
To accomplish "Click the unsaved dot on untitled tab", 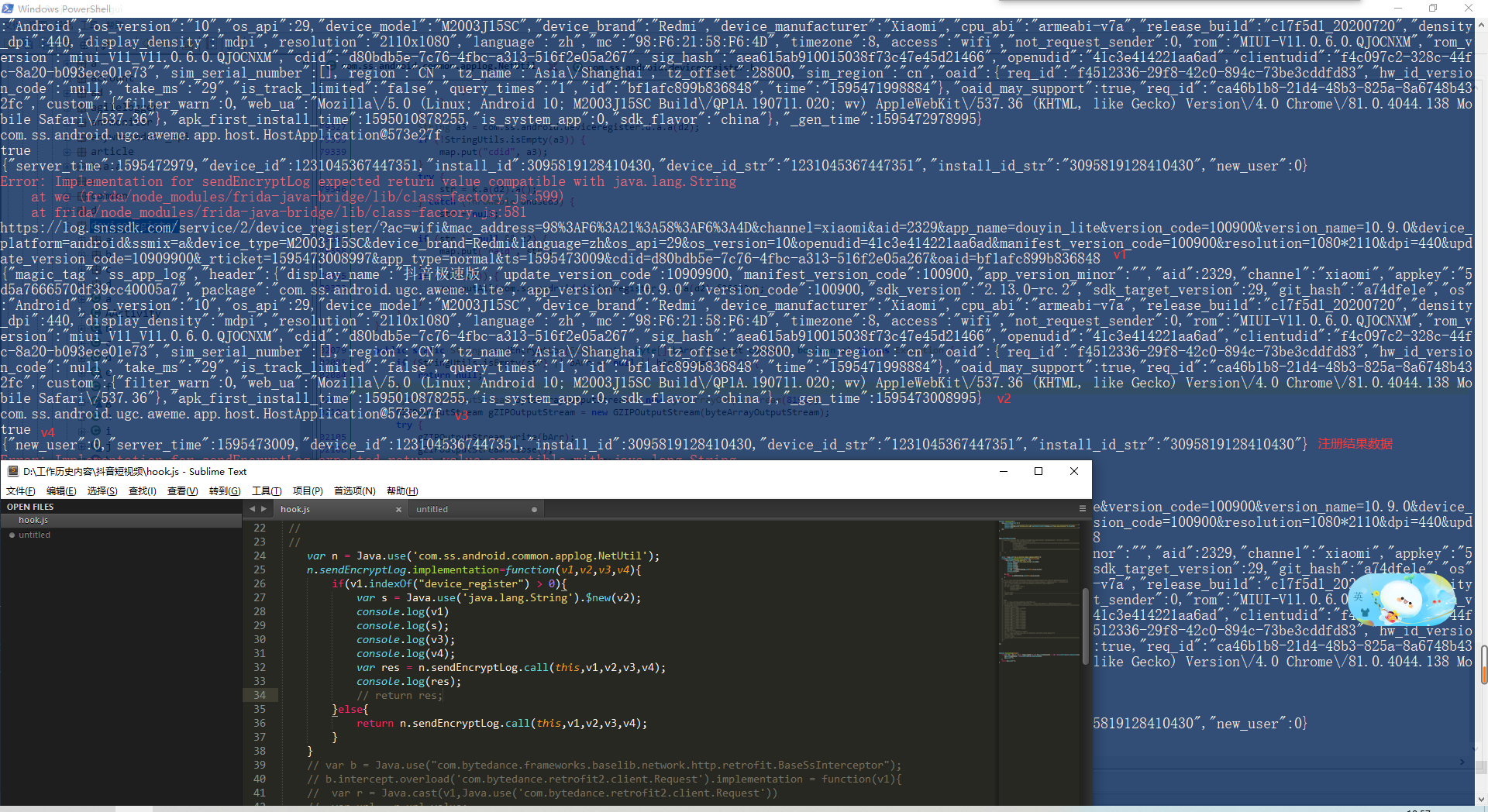I will tap(534, 510).
